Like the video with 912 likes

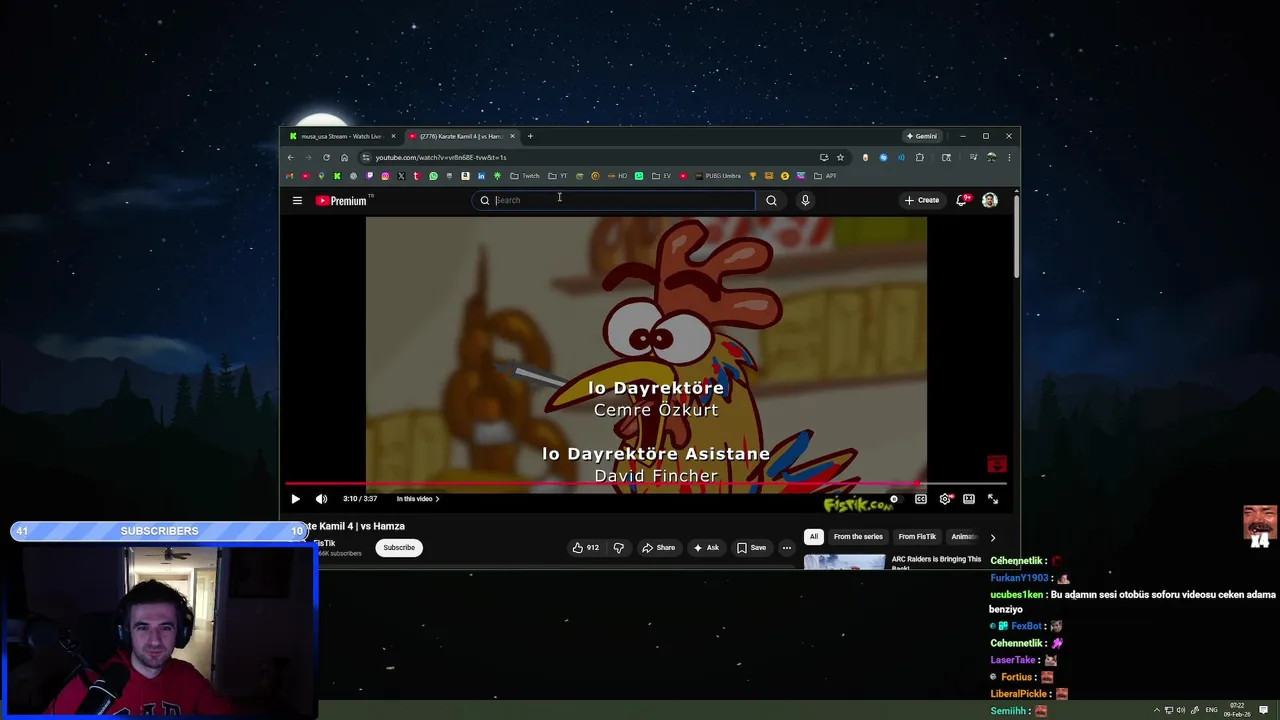click(x=586, y=547)
